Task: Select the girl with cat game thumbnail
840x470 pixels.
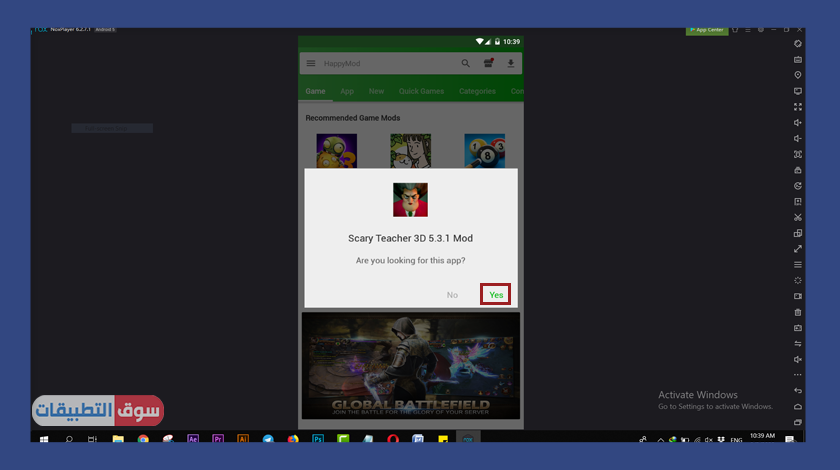Action: tap(410, 151)
